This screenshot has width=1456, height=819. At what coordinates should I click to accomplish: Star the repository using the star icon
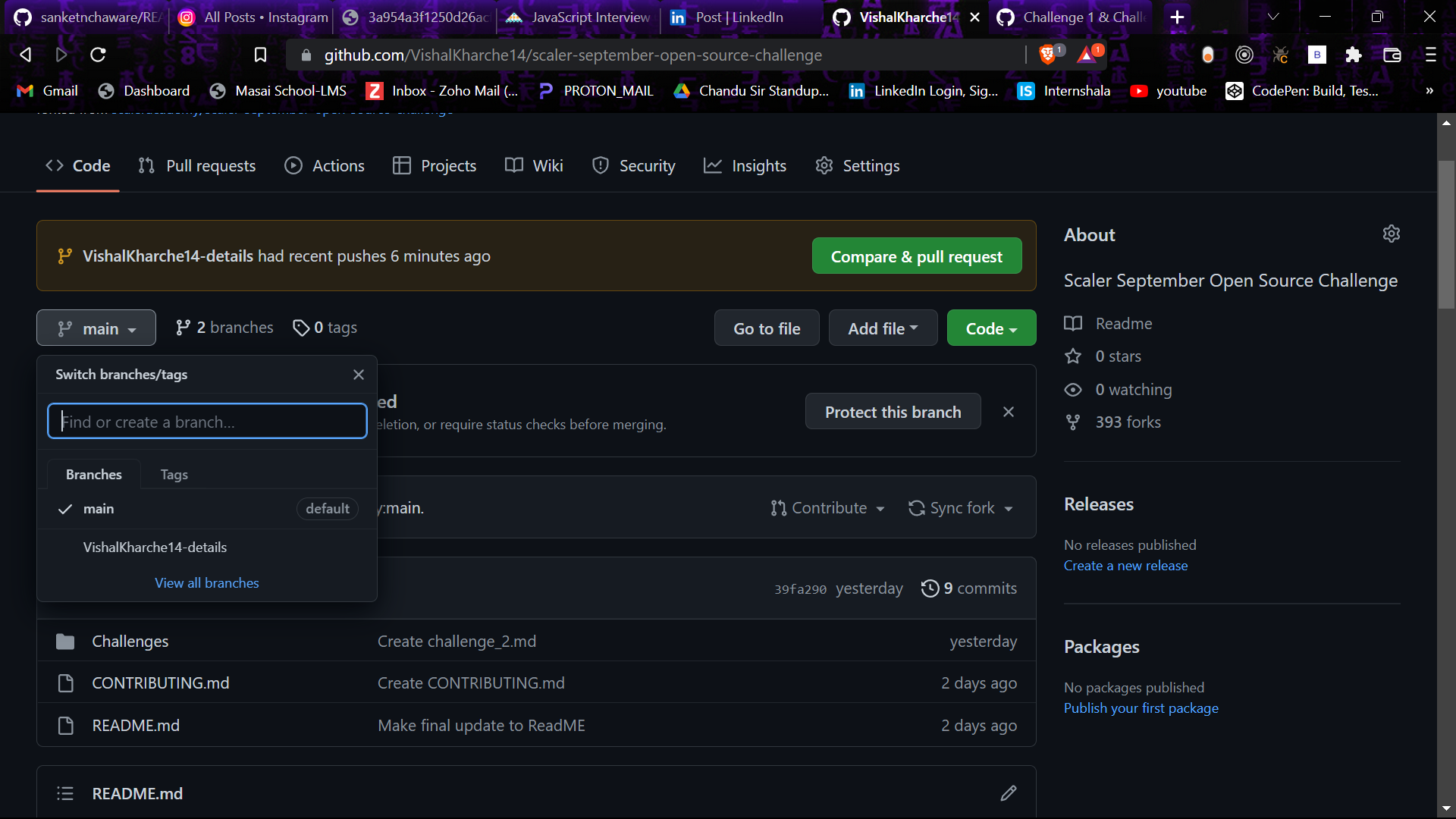click(x=1074, y=356)
